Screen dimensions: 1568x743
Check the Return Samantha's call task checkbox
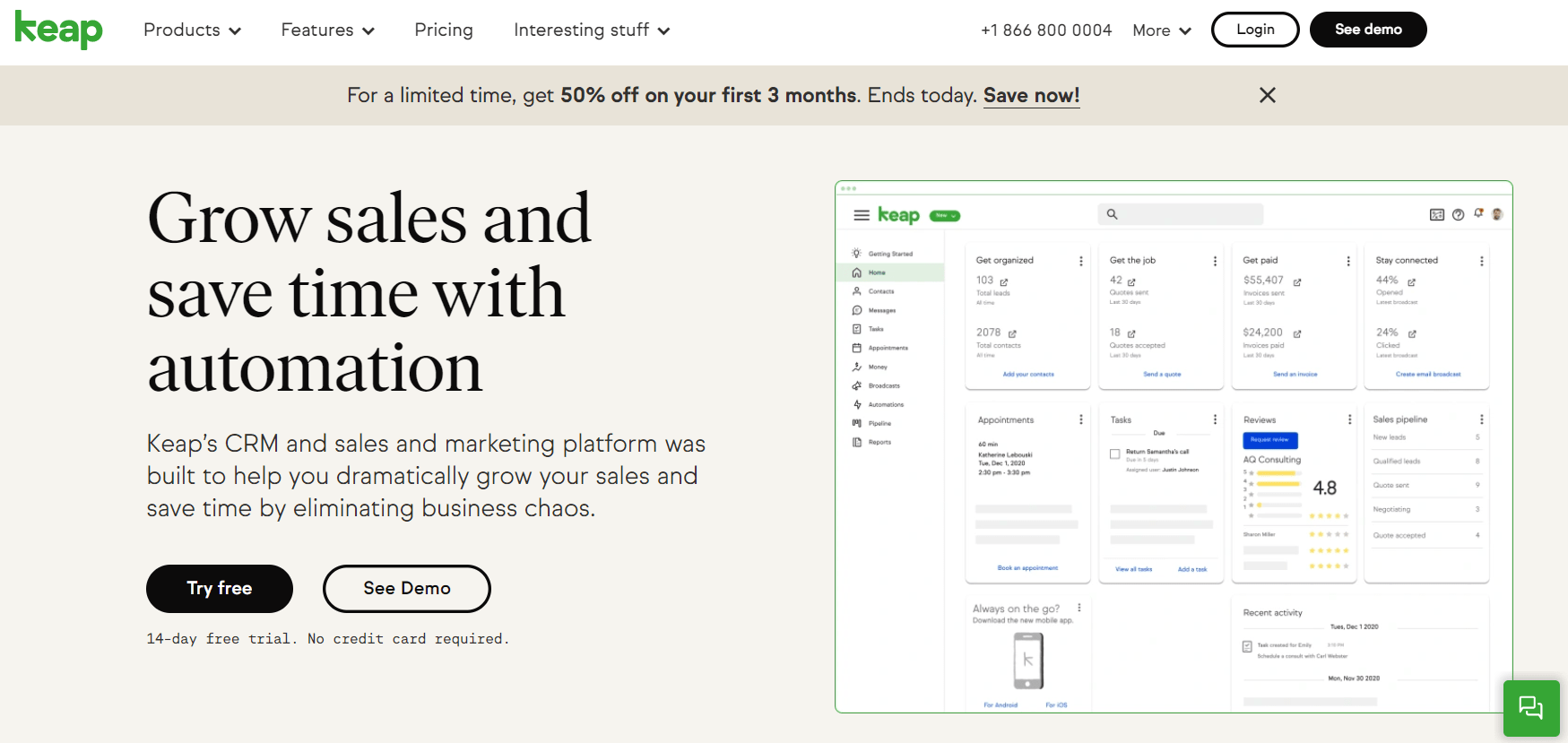[x=1114, y=454]
